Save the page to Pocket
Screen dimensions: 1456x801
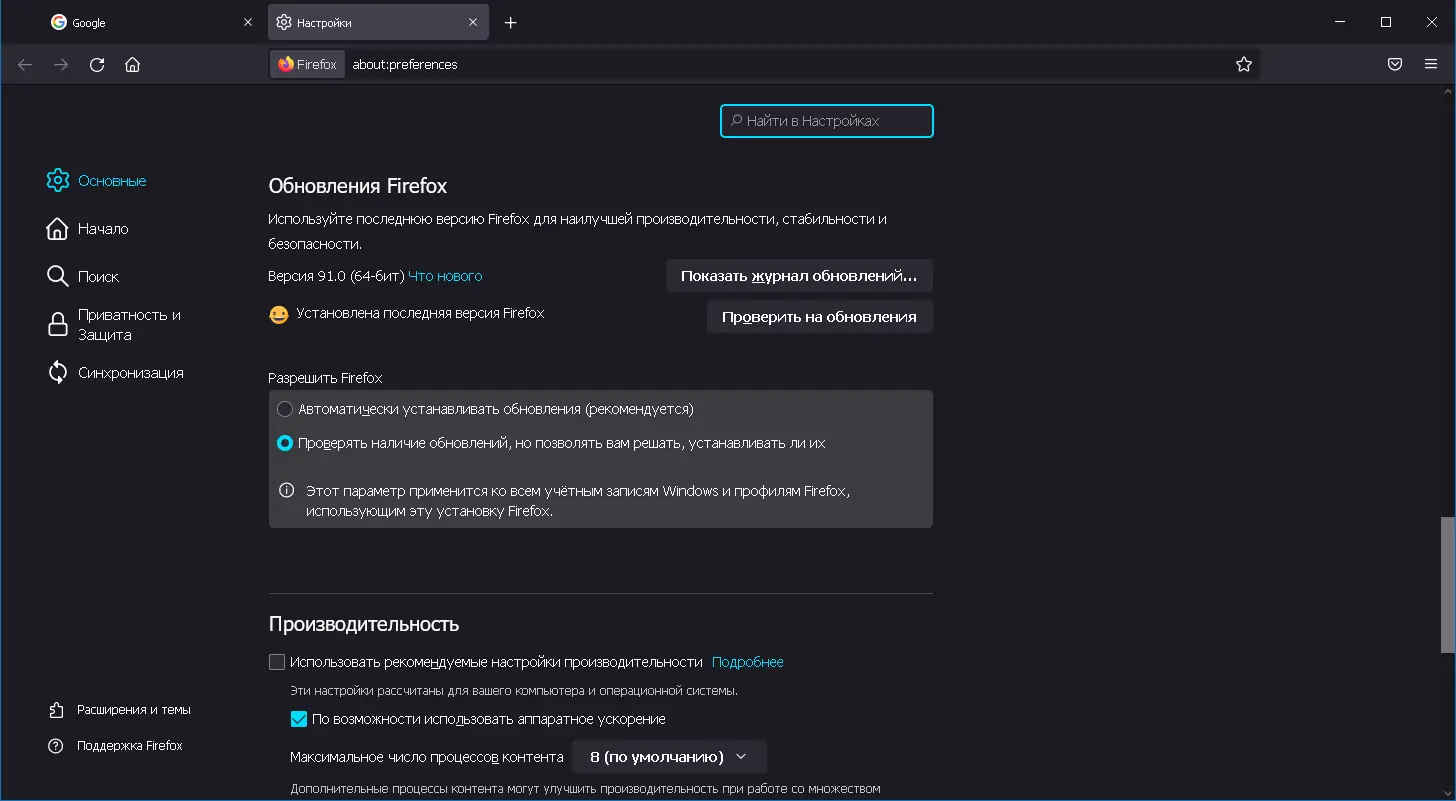click(x=1395, y=64)
